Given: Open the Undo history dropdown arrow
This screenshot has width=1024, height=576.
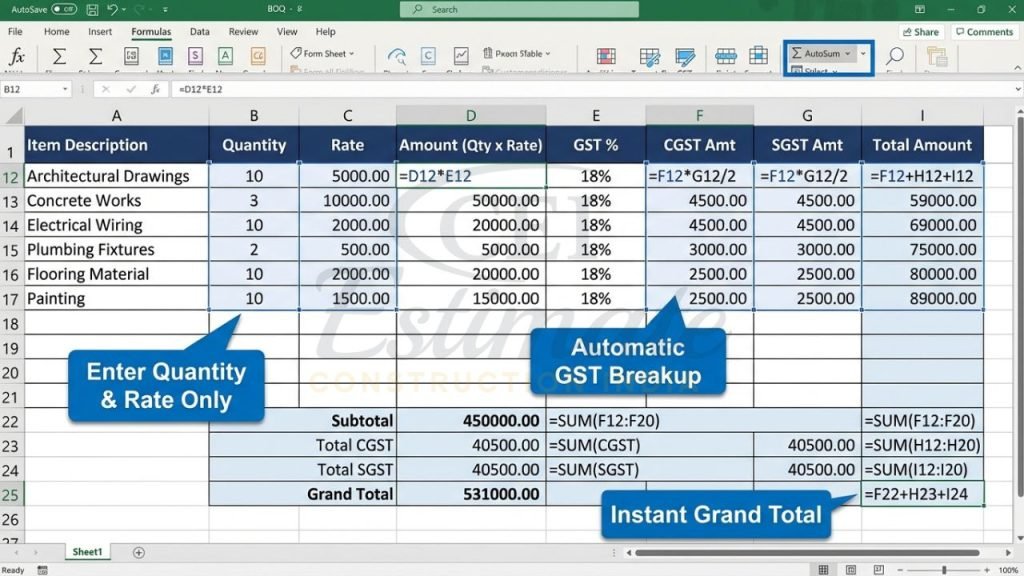Looking at the screenshot, I should (123, 10).
